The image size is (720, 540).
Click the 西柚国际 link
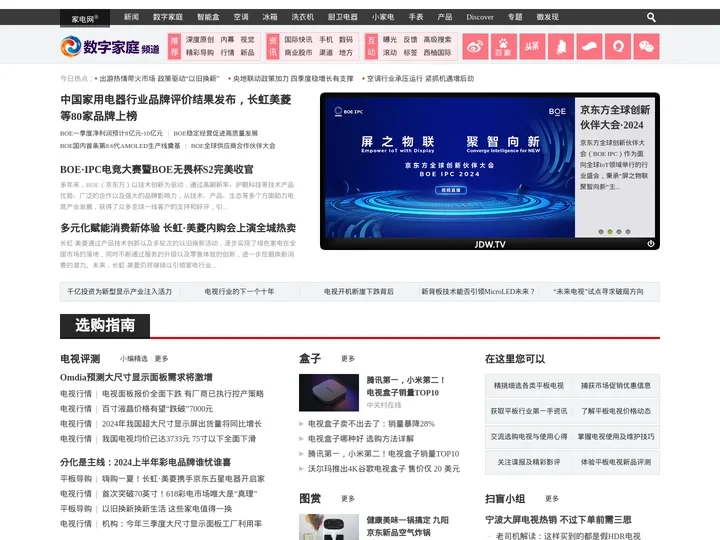point(437,53)
